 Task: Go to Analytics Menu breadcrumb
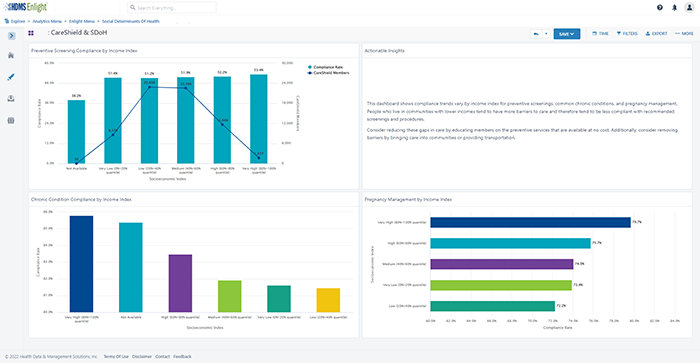47,21
